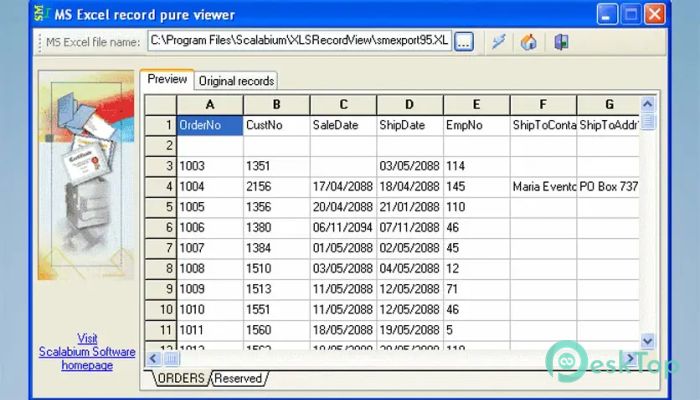Click in the MS Excel file name field
700x400 pixels.
click(x=300, y=41)
